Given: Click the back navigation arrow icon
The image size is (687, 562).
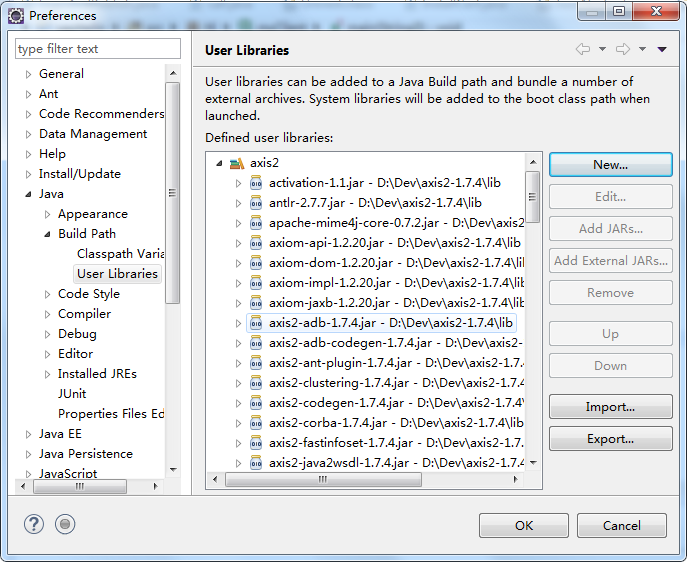Looking at the screenshot, I should pyautogui.click(x=583, y=49).
